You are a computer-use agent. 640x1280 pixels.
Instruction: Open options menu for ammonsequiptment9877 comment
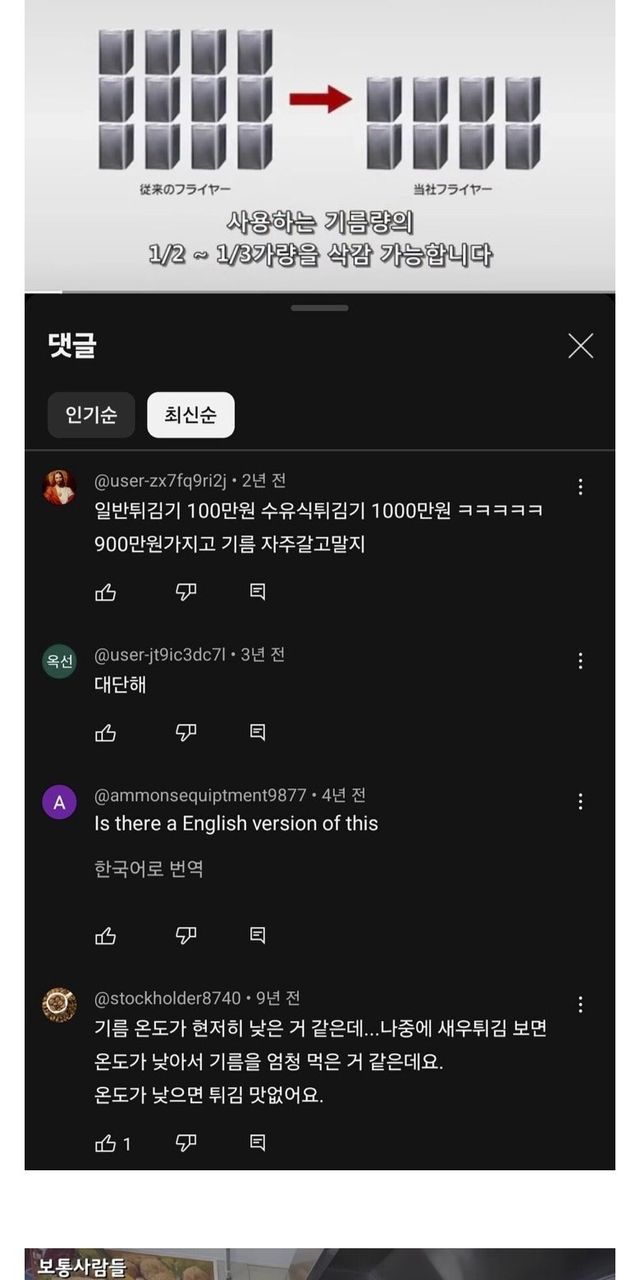[580, 802]
